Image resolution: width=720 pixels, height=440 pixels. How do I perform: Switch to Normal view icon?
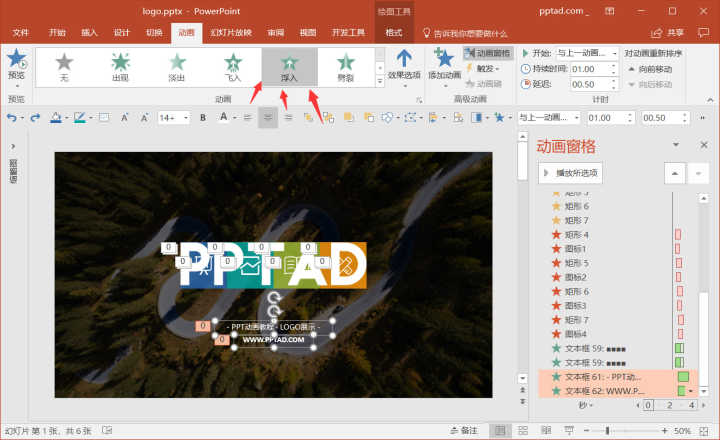click(500, 431)
